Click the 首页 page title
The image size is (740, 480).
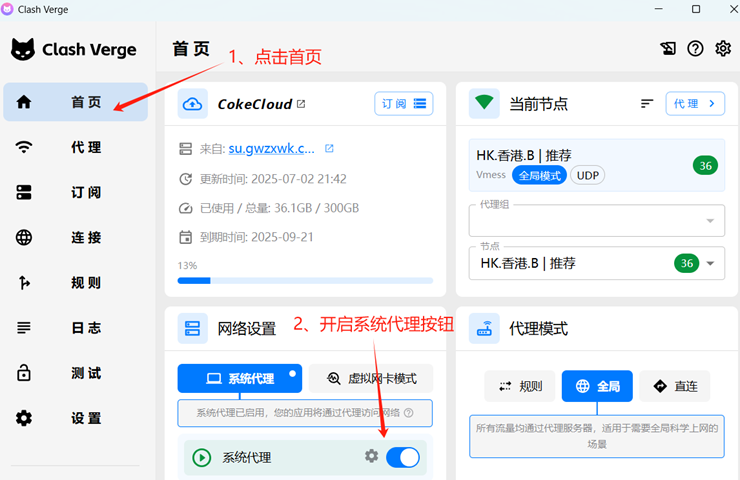[191, 49]
